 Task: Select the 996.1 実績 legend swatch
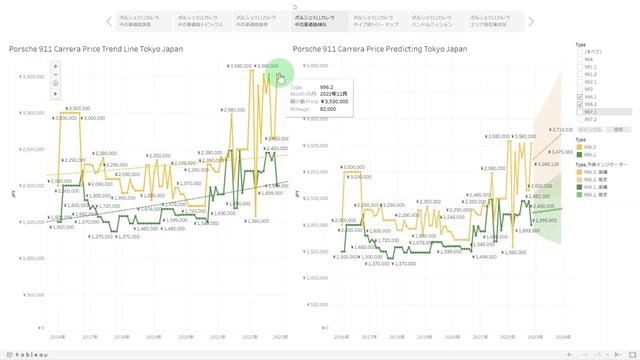(579, 187)
